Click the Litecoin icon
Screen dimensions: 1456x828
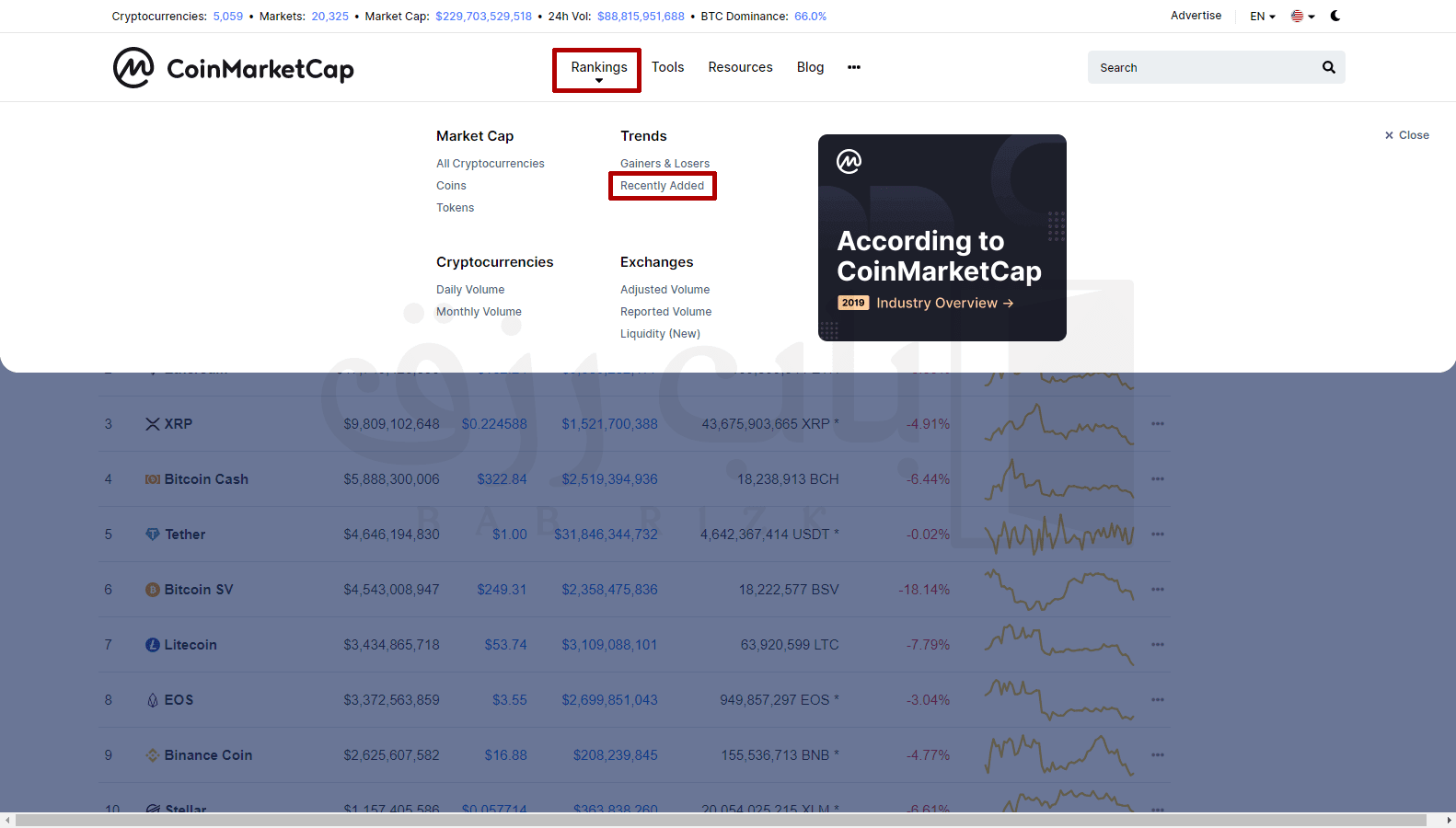(153, 645)
